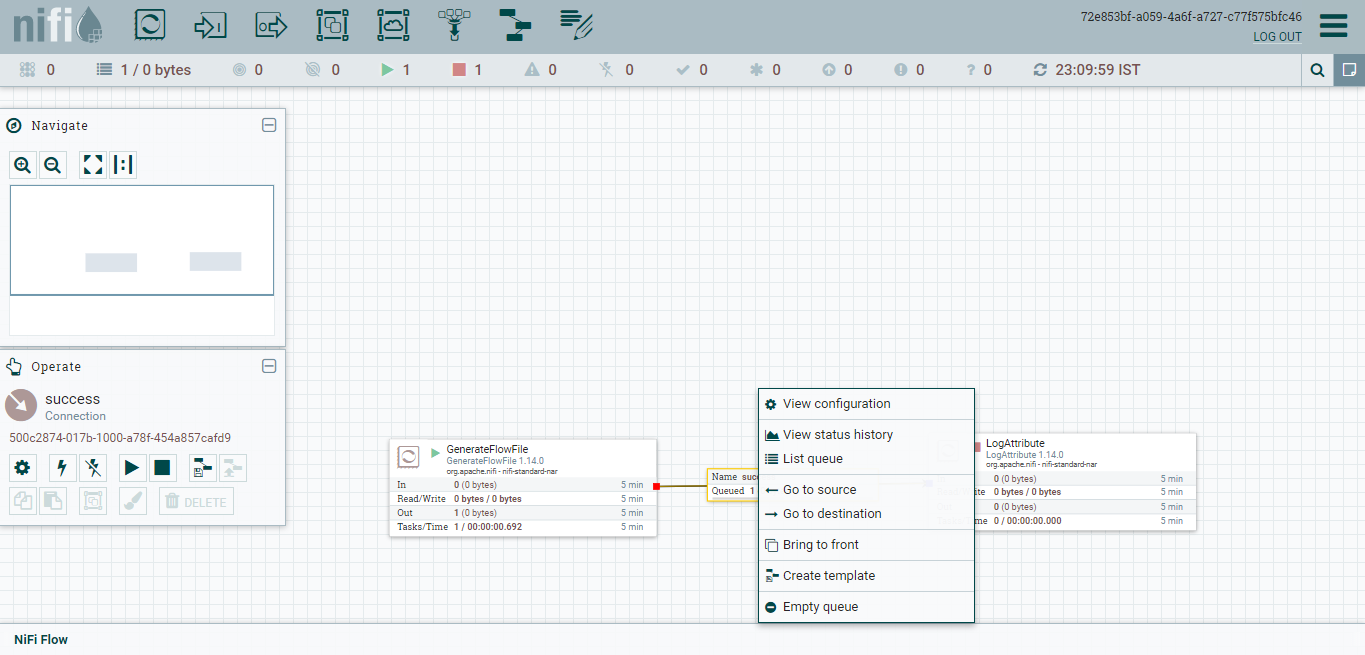Viewport: 1365px width, 655px height.
Task: Select List queue from context menu
Action: pyautogui.click(x=866, y=459)
